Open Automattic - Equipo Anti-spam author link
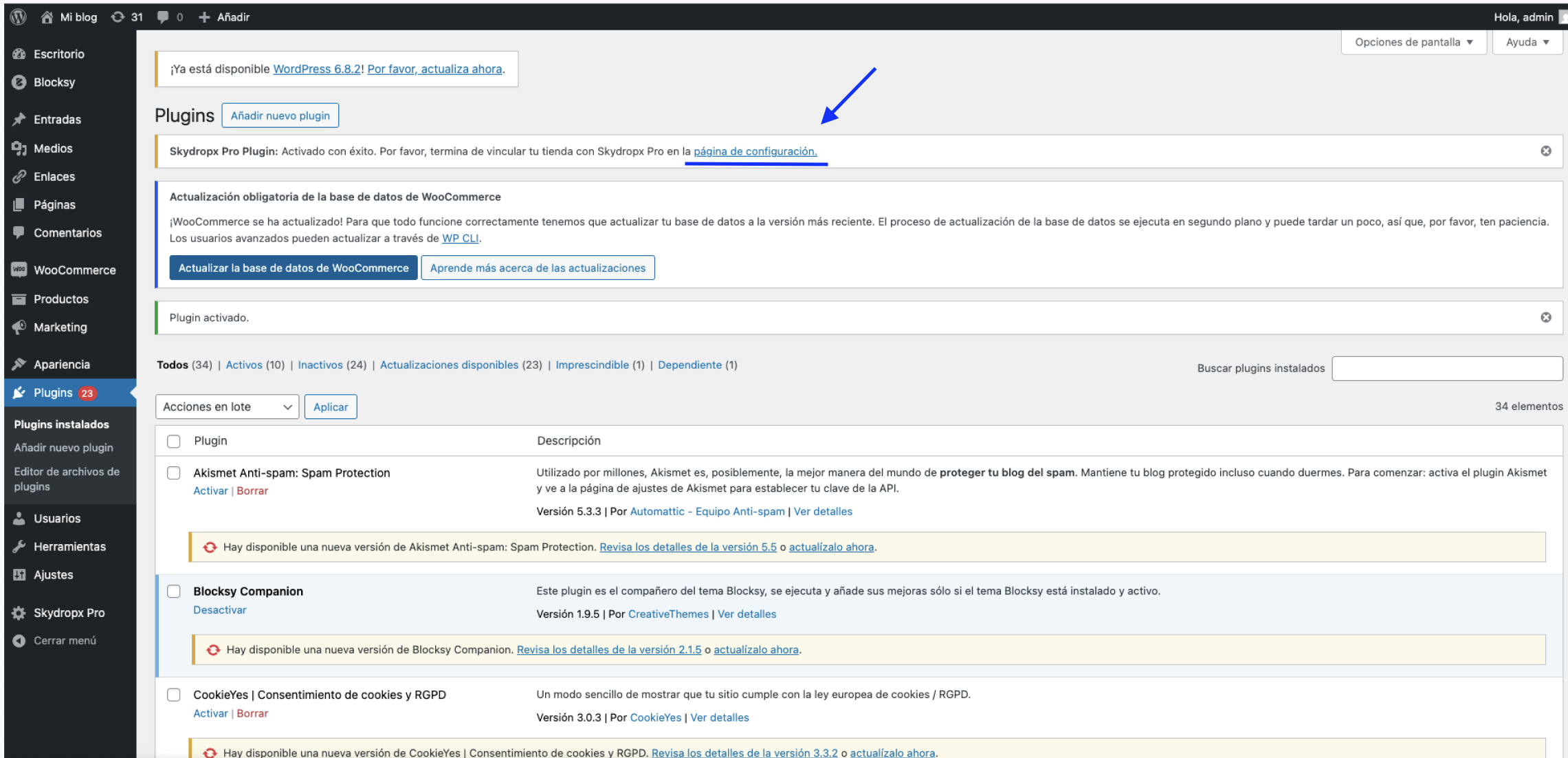Screen dimensions: 1568x758 pyautogui.click(x=707, y=511)
